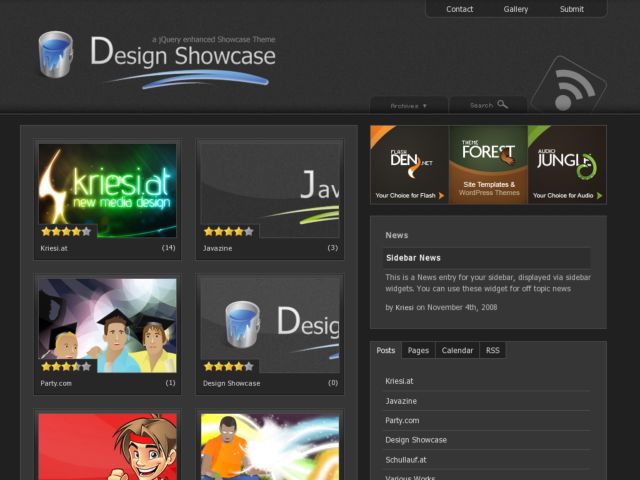Open Javazine in posts list
The image size is (640, 480).
coord(401,401)
